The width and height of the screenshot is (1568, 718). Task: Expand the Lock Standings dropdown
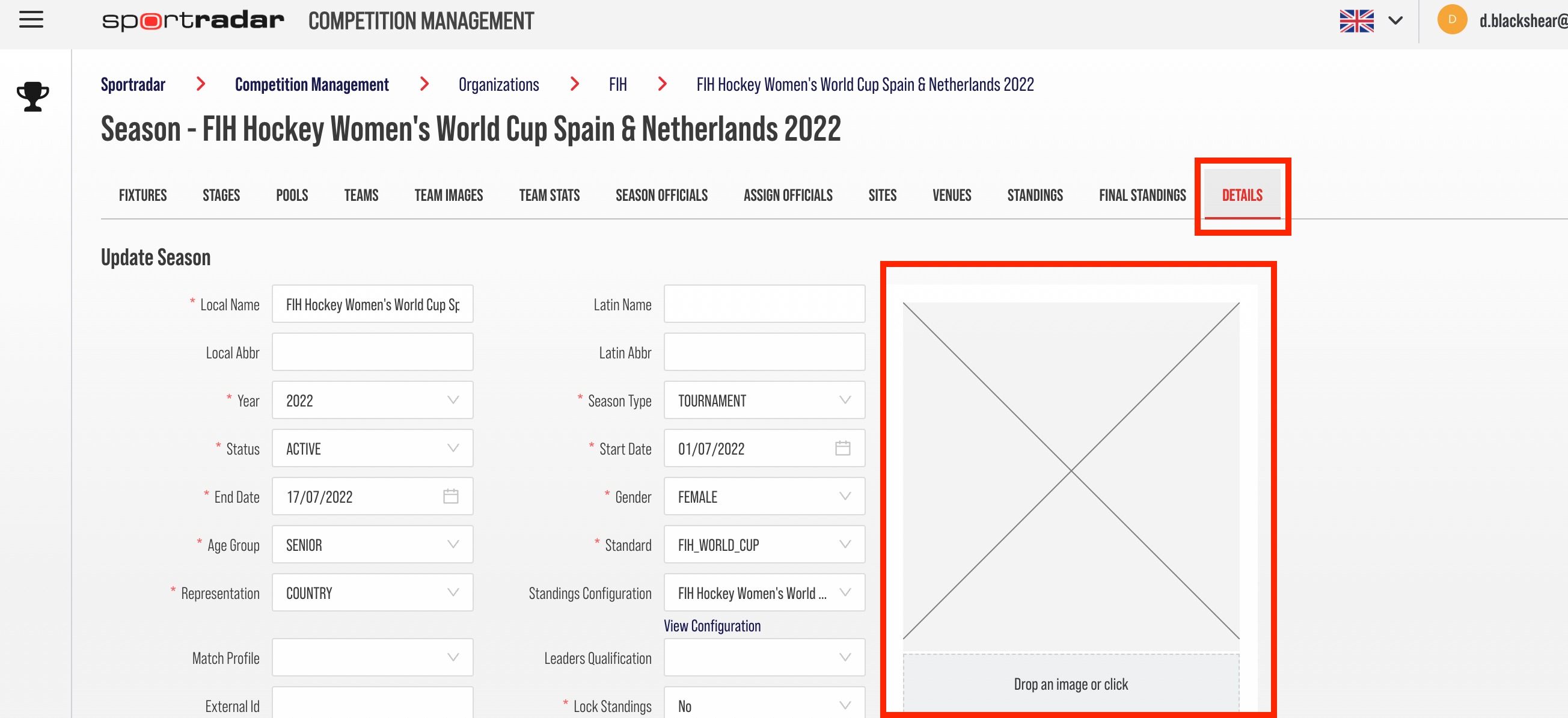click(764, 704)
